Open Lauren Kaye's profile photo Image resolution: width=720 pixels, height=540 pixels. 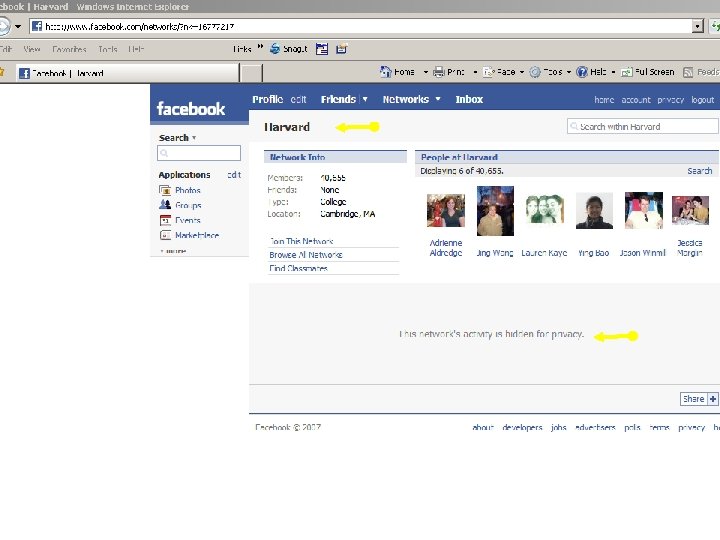[544, 209]
